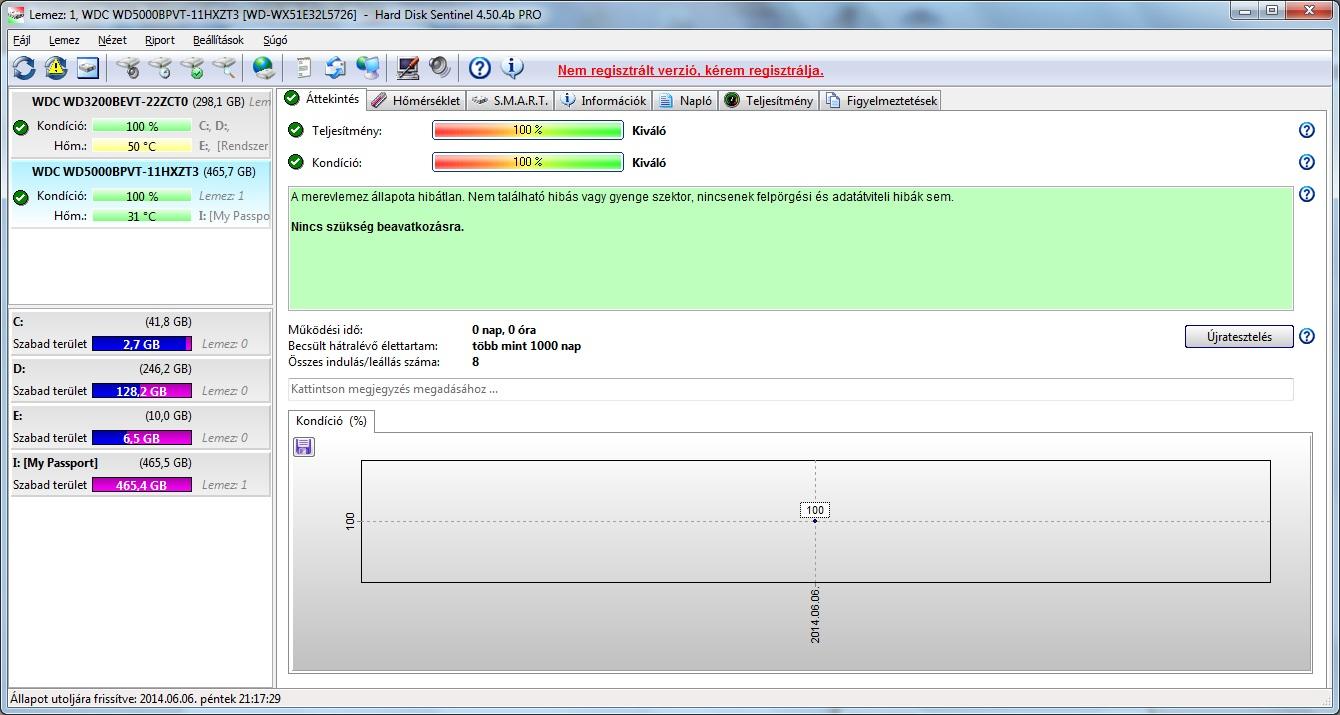
Task: Click green check icon beside Teljesítmény label
Action: pyautogui.click(x=295, y=130)
